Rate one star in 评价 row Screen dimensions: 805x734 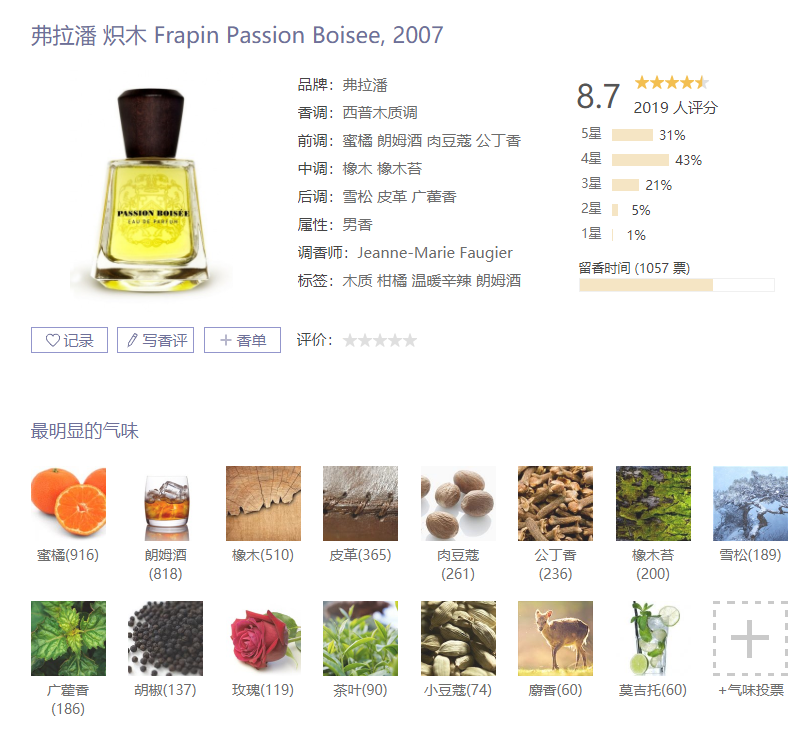350,340
